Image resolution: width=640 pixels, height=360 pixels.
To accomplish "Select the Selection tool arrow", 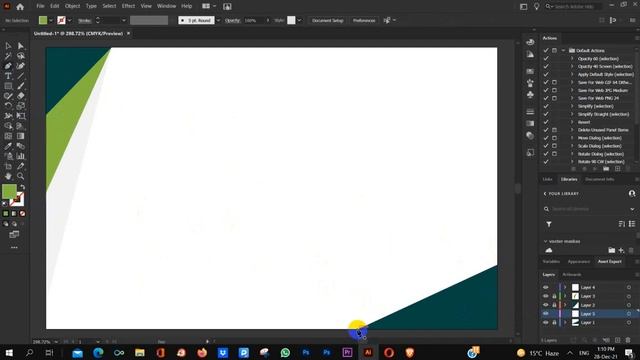I will [8, 46].
